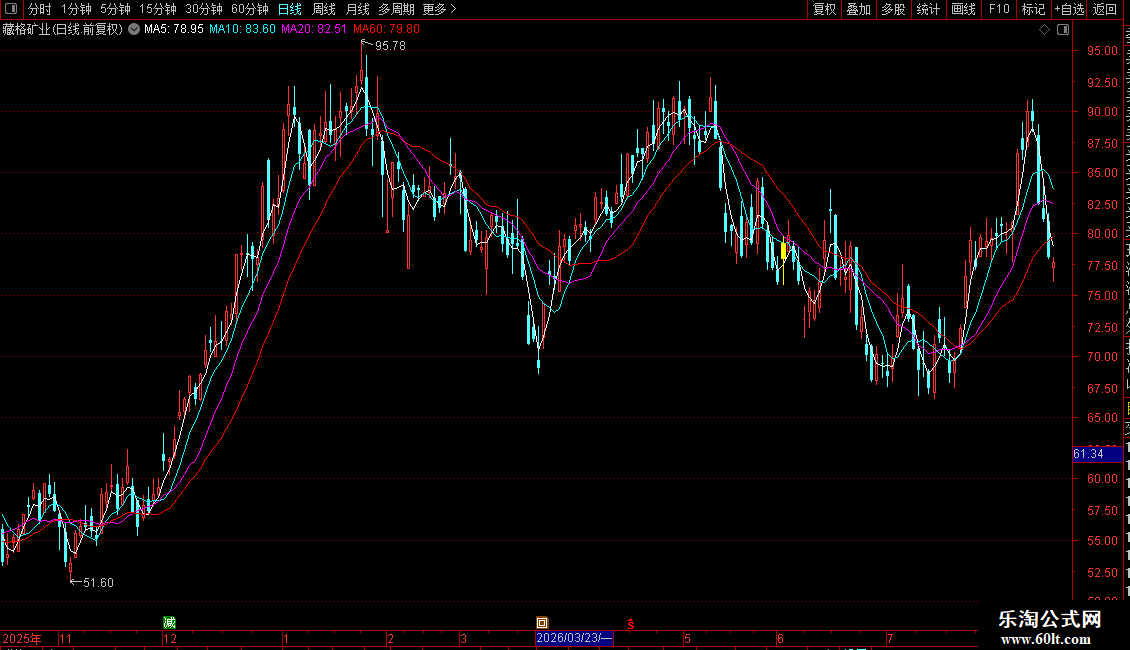Image resolution: width=1130 pixels, height=650 pixels.
Task: Click the yellow highlighted candlestick
Action: tap(783, 251)
